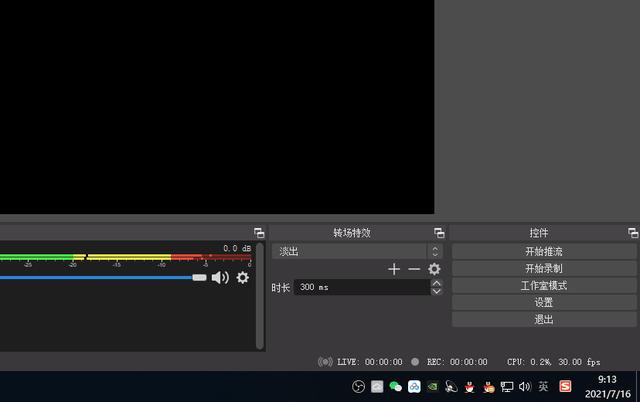Open audio mixer source gear settings
The width and height of the screenshot is (640, 402).
click(x=242, y=278)
